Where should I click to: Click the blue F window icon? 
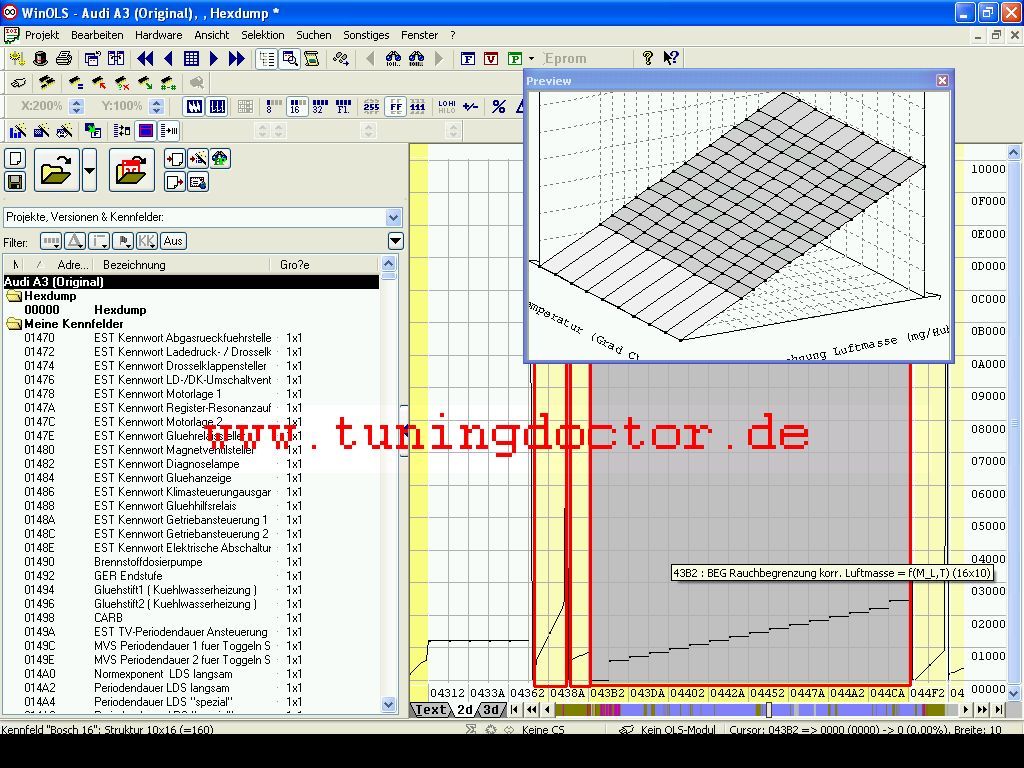coord(468,59)
